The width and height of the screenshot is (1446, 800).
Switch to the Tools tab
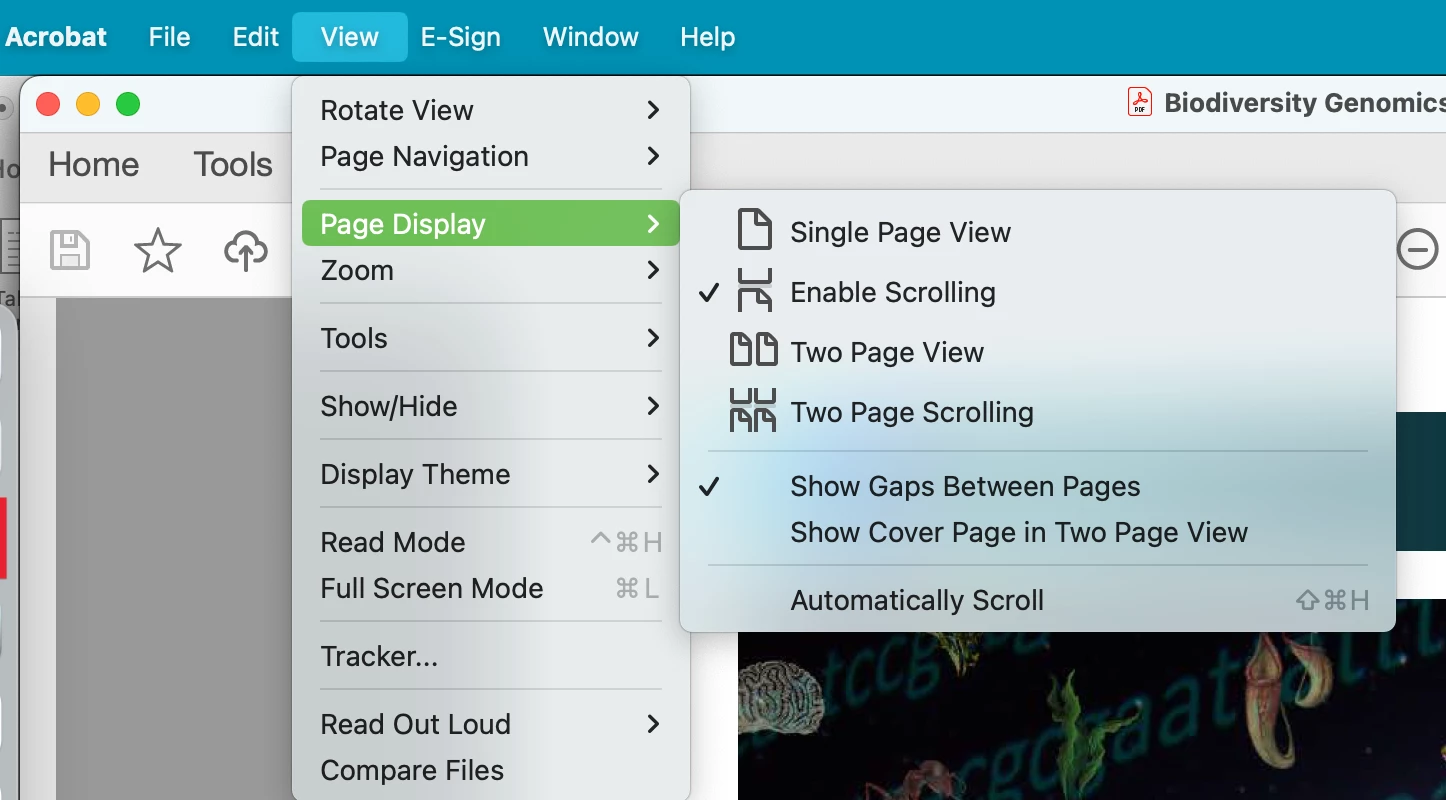coord(233,164)
